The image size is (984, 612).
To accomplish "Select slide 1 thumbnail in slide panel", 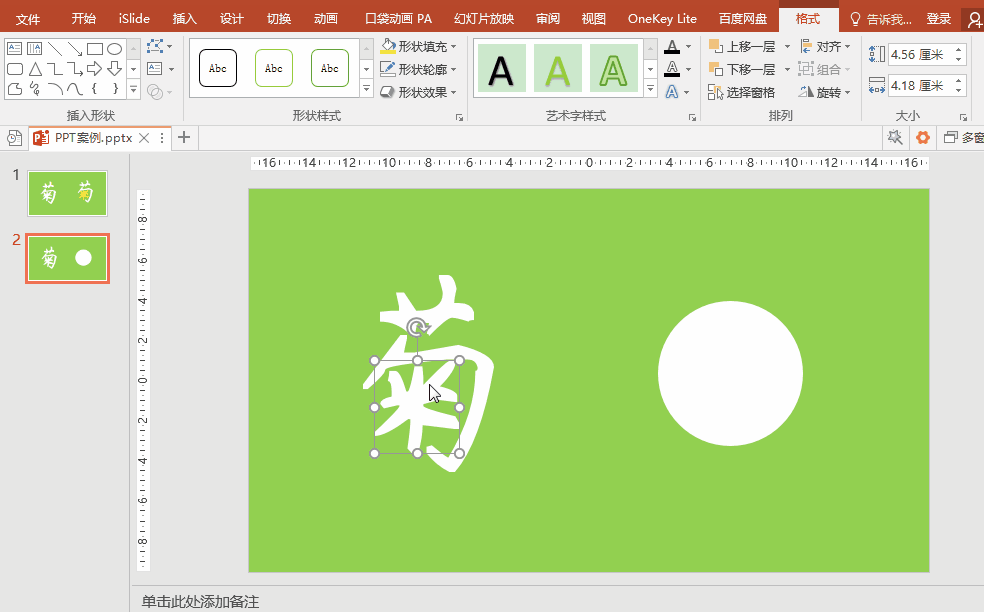I will click(67, 193).
